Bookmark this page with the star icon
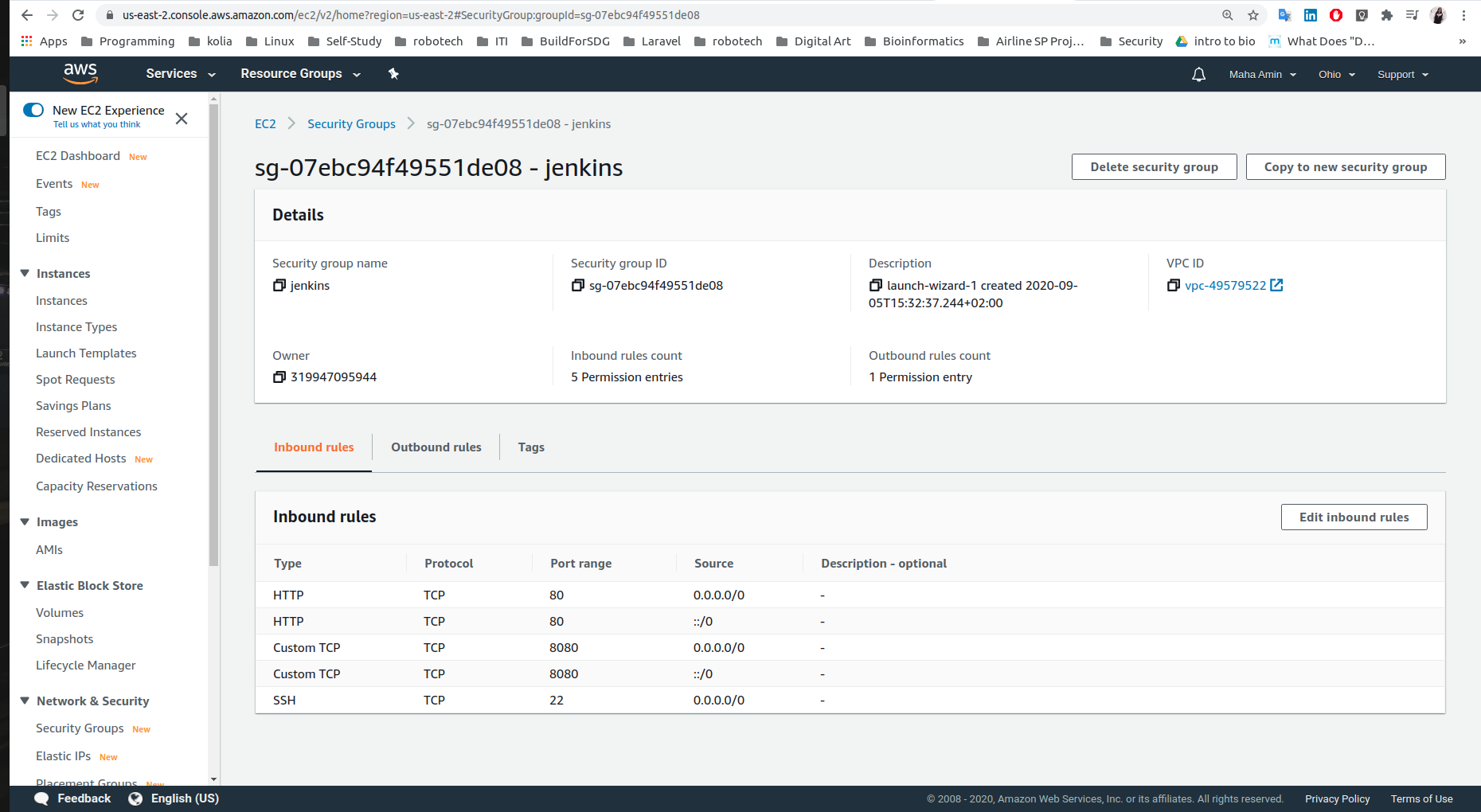Image resolution: width=1481 pixels, height=812 pixels. (x=1253, y=15)
